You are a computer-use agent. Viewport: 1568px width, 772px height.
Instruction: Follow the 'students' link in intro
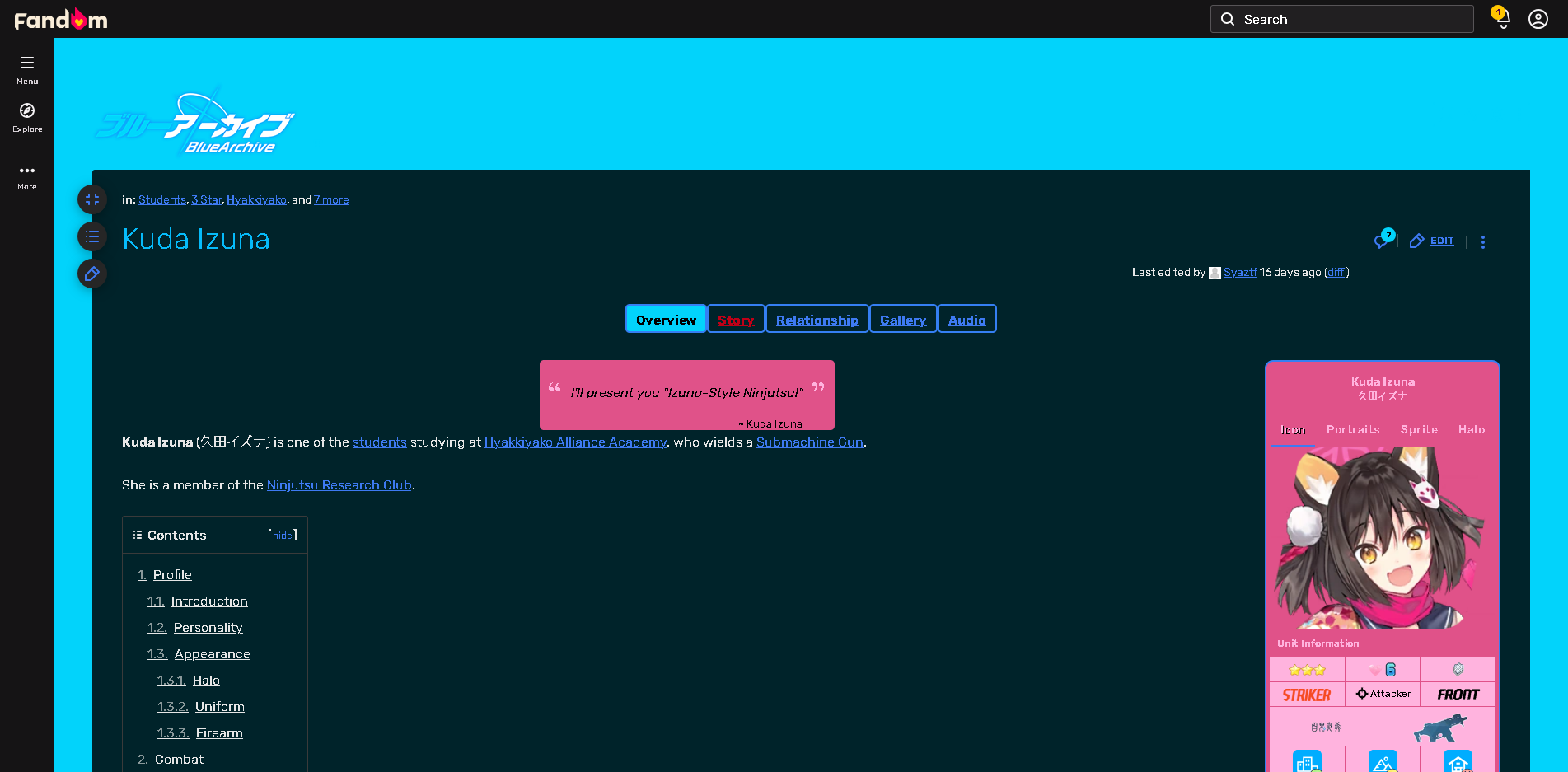coord(380,442)
